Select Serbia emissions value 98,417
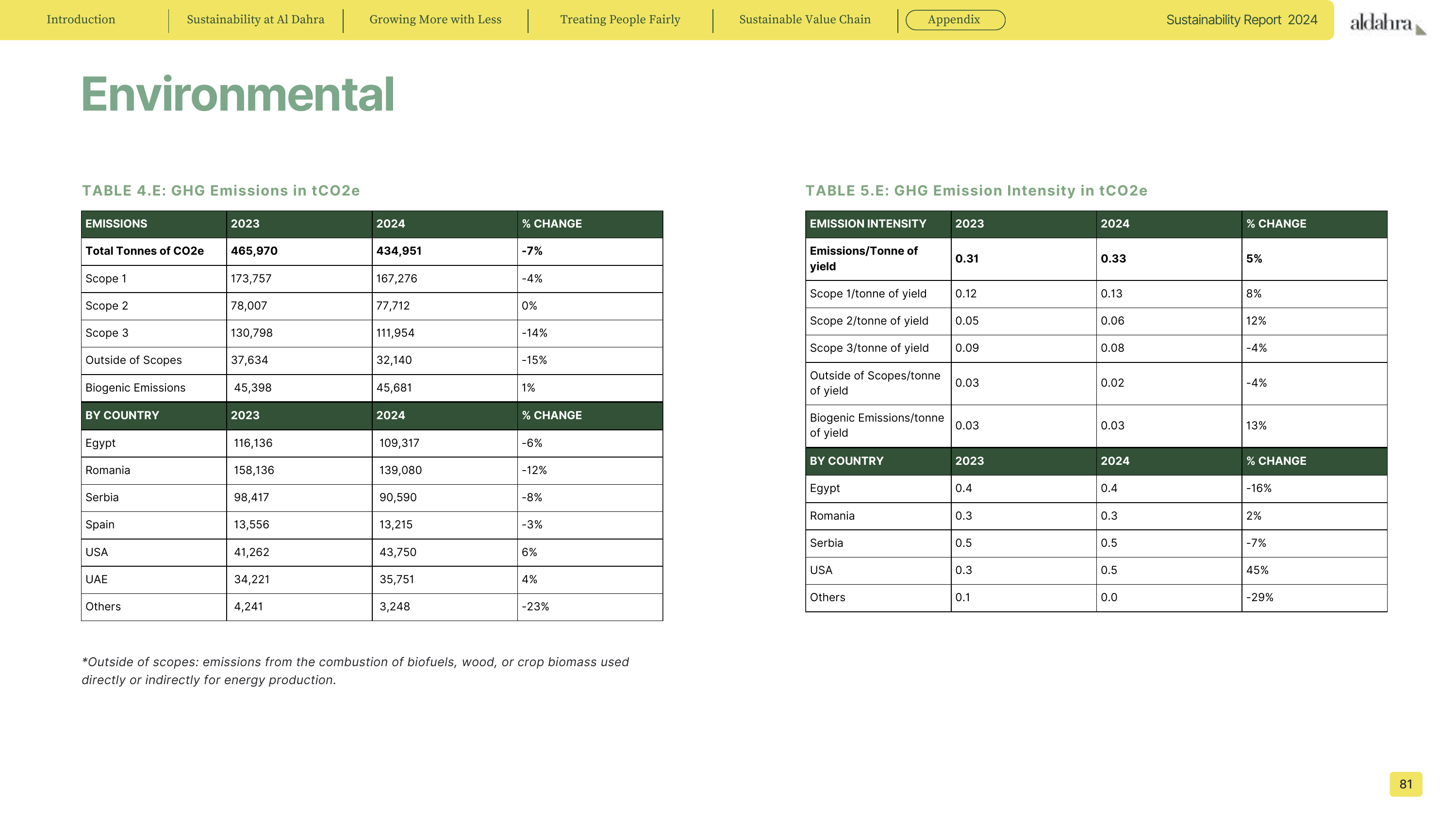The height and width of the screenshot is (819, 1456). [251, 497]
